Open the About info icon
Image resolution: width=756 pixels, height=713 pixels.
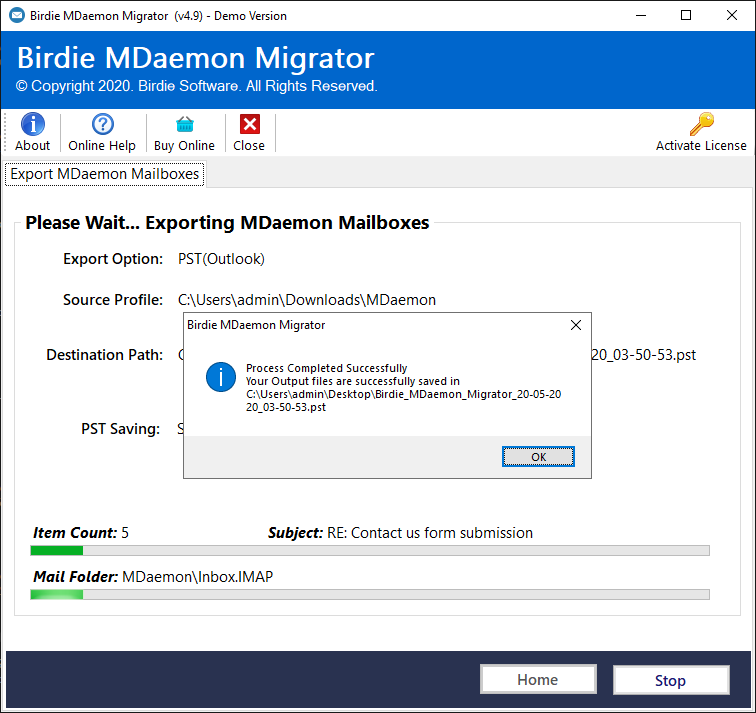point(33,124)
